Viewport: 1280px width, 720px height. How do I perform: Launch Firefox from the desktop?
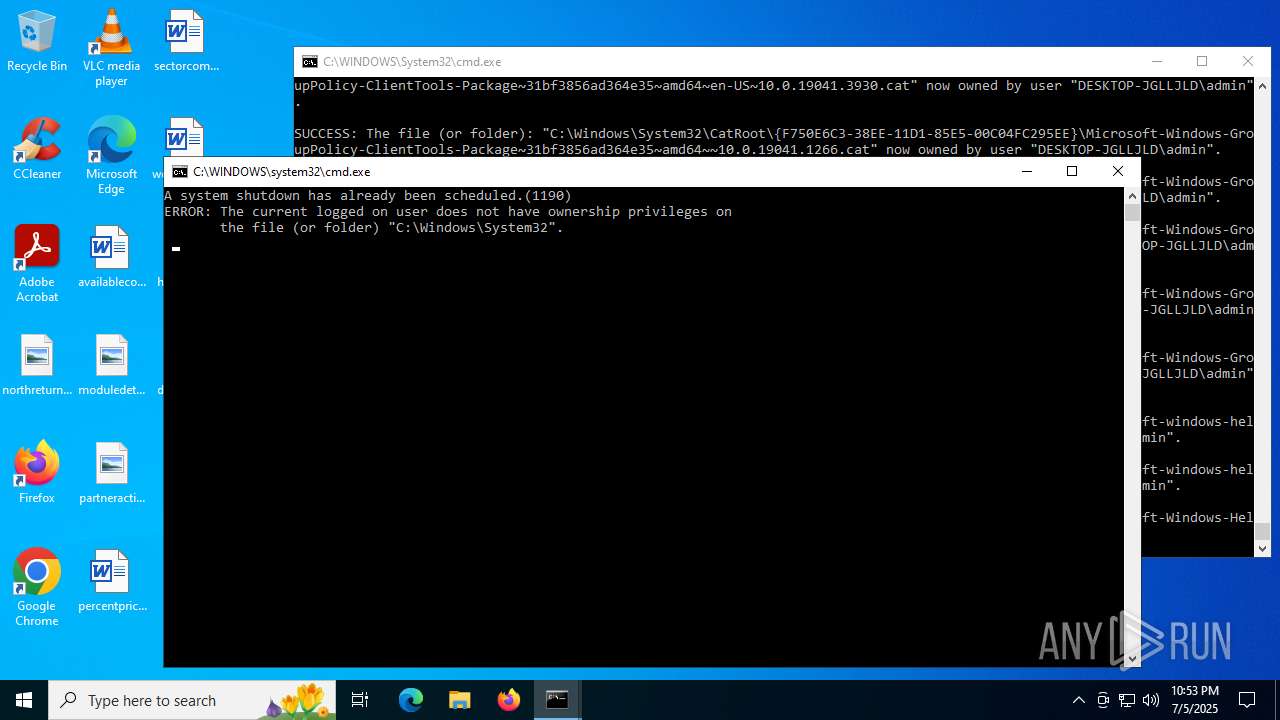pos(37,473)
